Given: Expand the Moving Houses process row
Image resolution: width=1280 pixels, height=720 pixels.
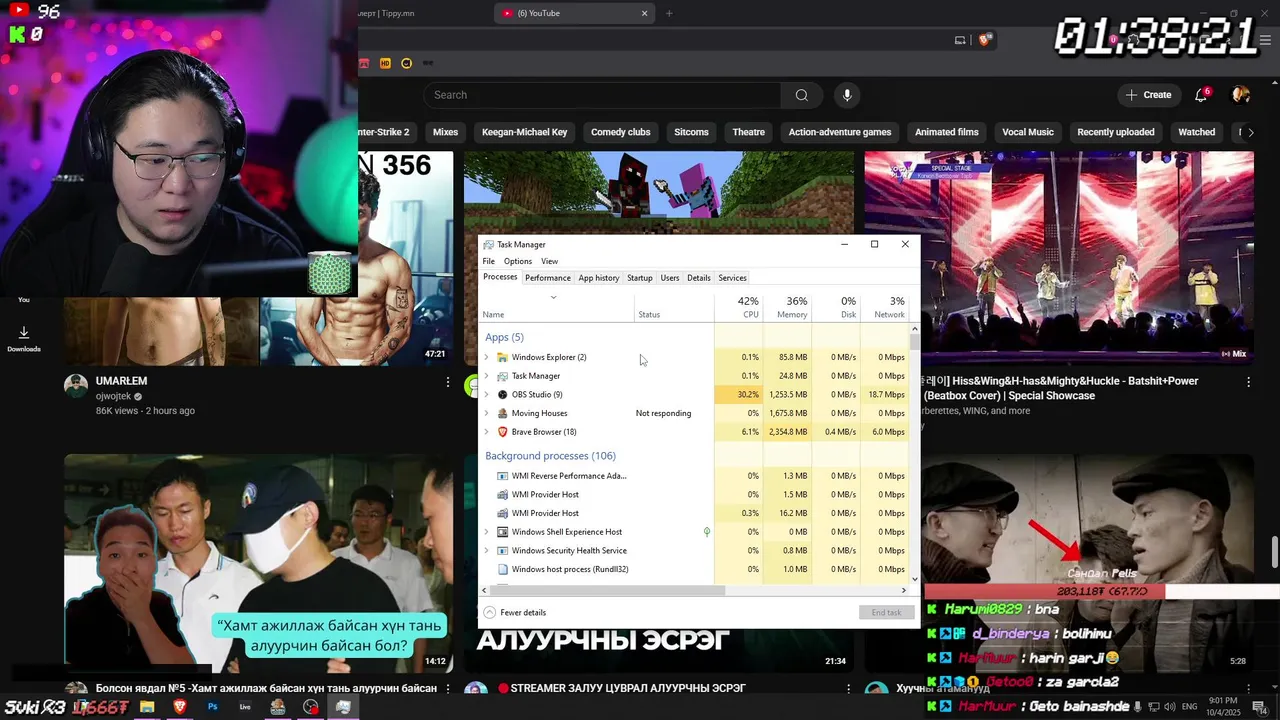Looking at the screenshot, I should tap(487, 413).
